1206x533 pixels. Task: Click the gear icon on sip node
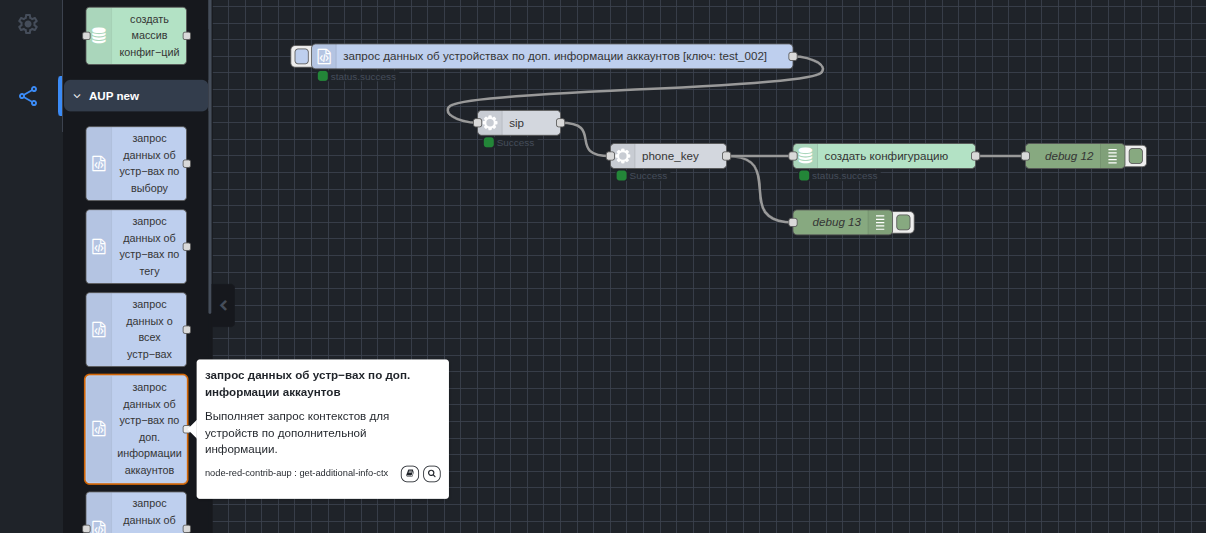(x=490, y=123)
